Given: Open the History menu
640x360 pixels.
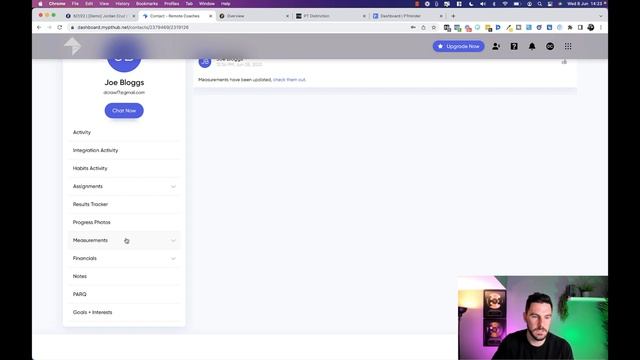Looking at the screenshot, I should coord(122,4).
